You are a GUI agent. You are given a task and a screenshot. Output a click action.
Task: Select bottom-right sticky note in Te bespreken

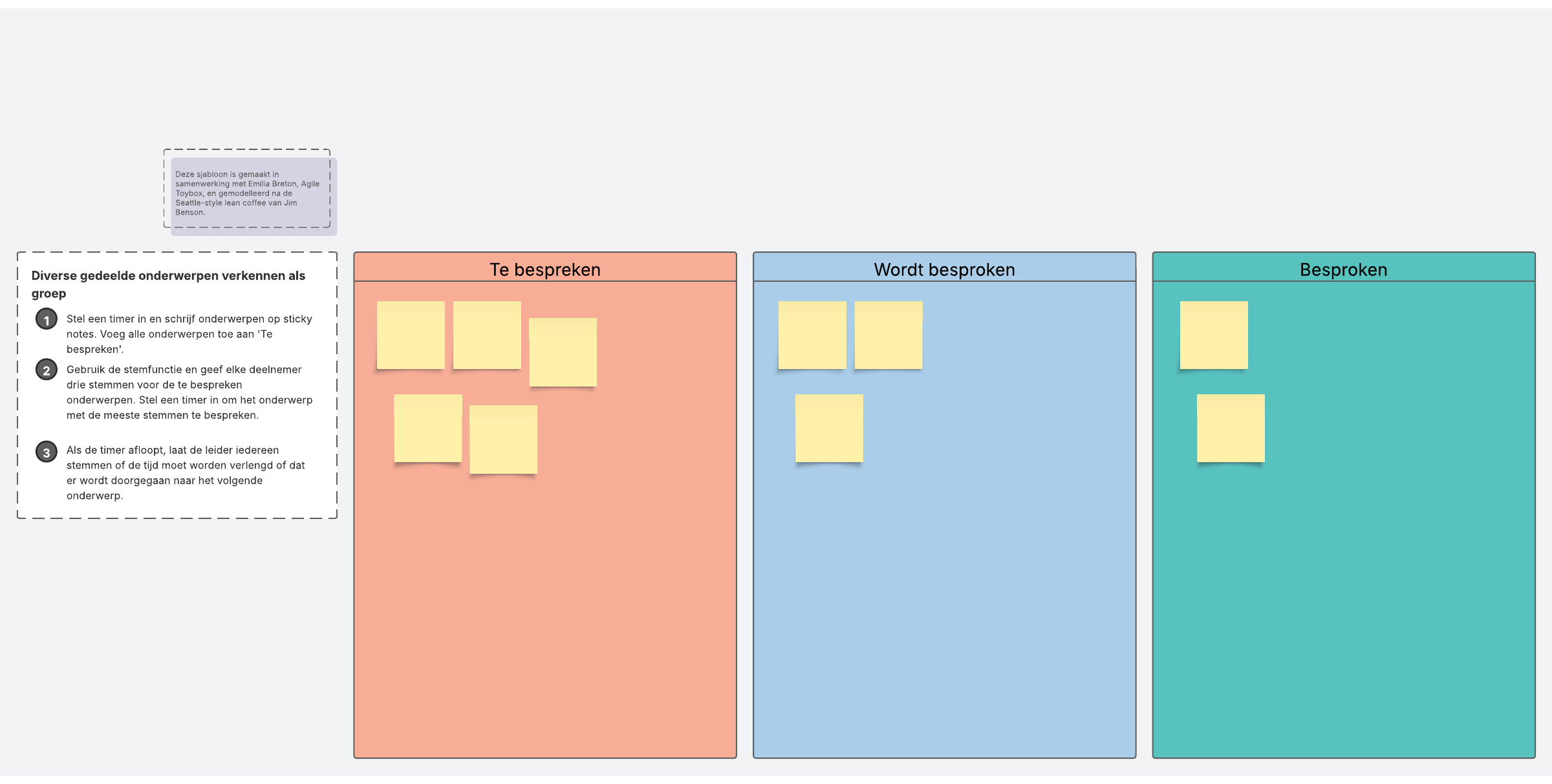pos(503,440)
